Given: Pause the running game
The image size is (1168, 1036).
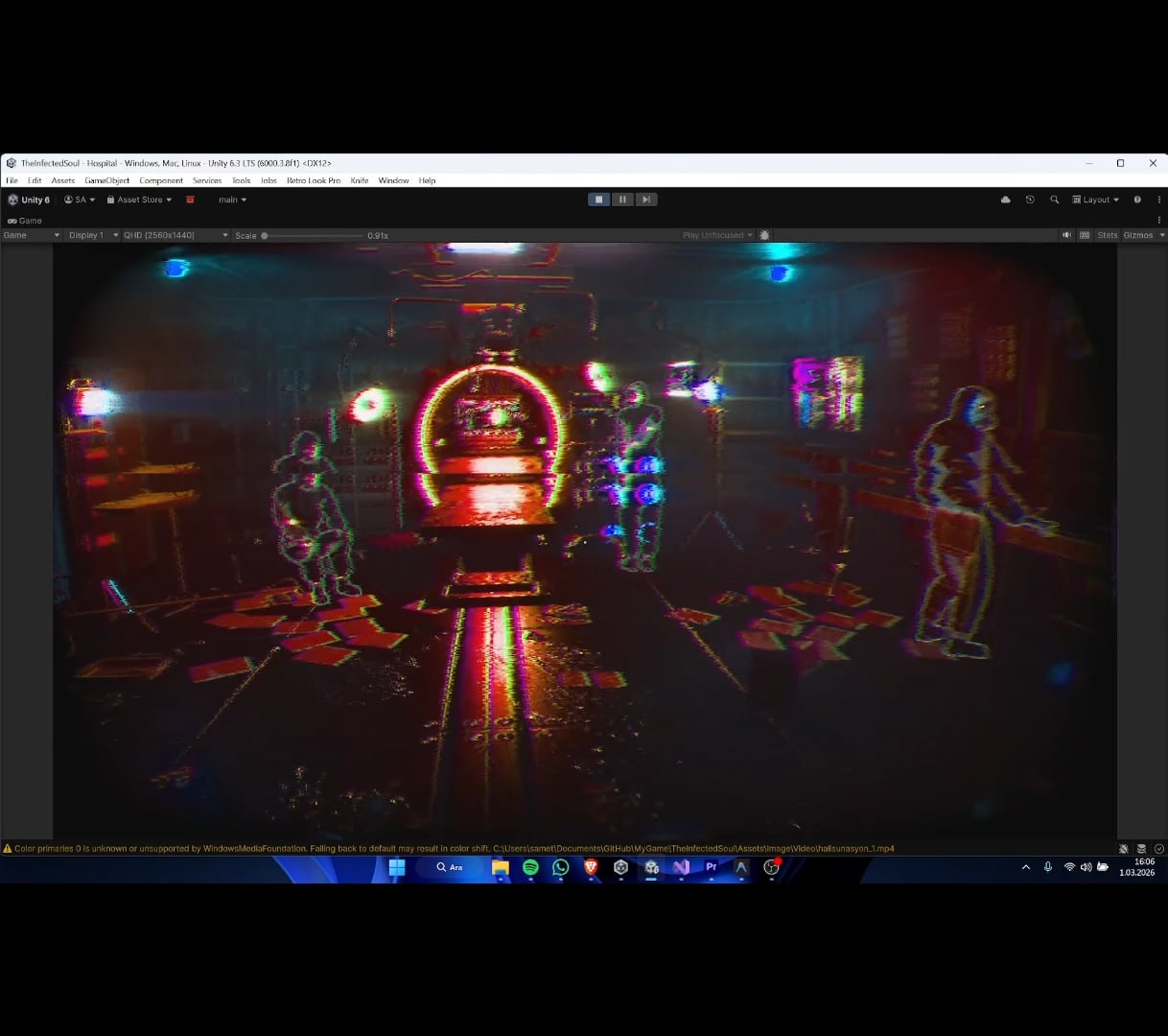Looking at the screenshot, I should coord(622,200).
